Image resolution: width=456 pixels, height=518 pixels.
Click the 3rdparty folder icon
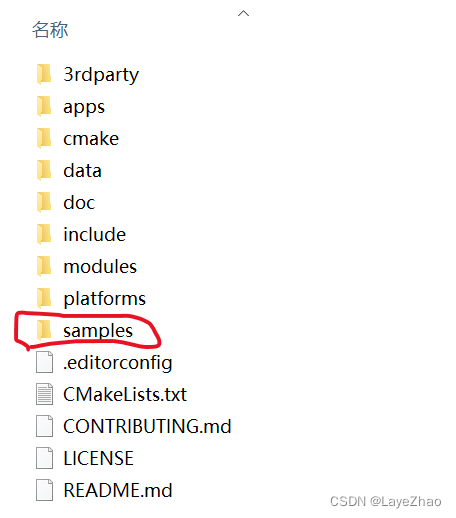[x=44, y=74]
